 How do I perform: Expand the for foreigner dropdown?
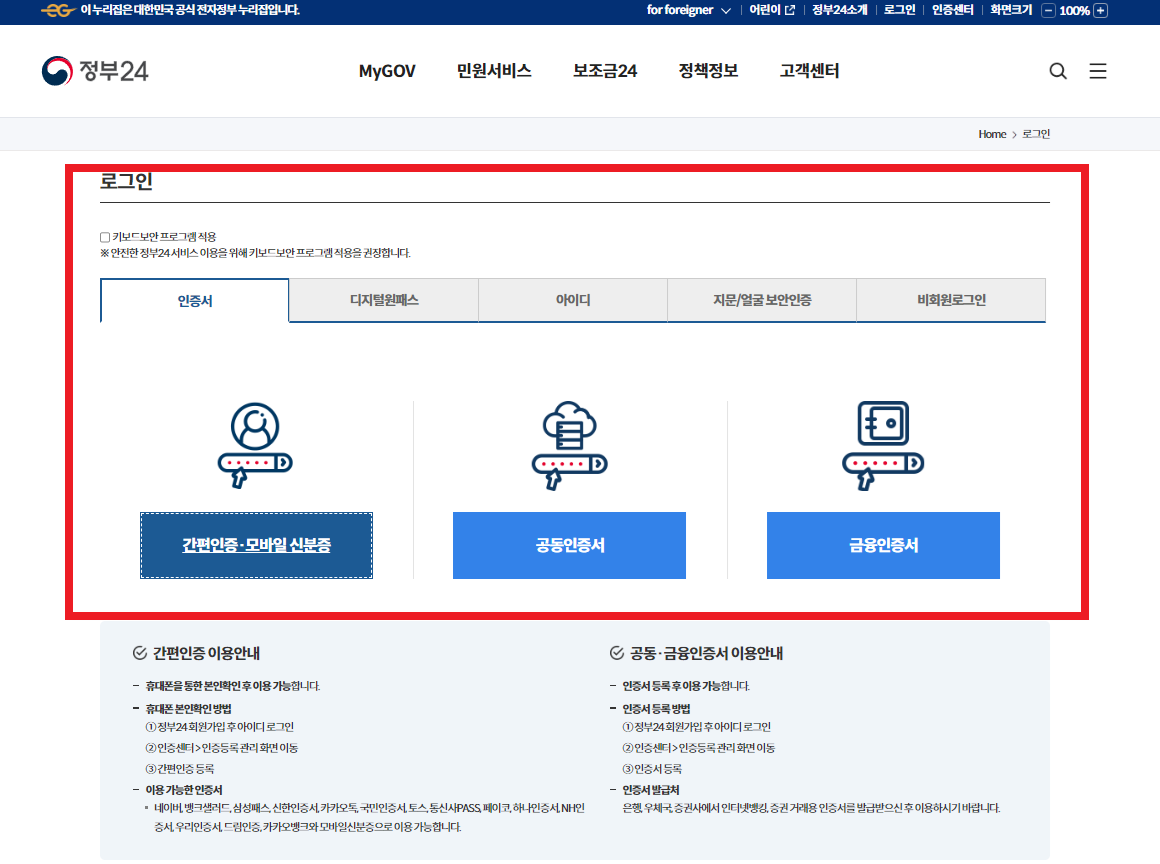689,10
